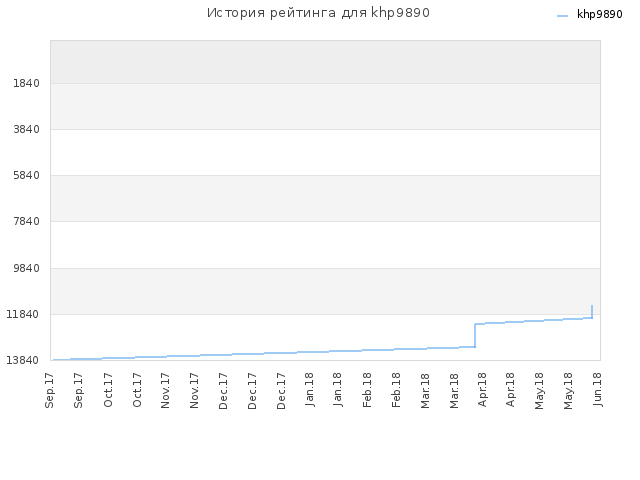Click the 3840 y-axis label
Image resolution: width=640 pixels, height=480 pixels.
point(27,129)
